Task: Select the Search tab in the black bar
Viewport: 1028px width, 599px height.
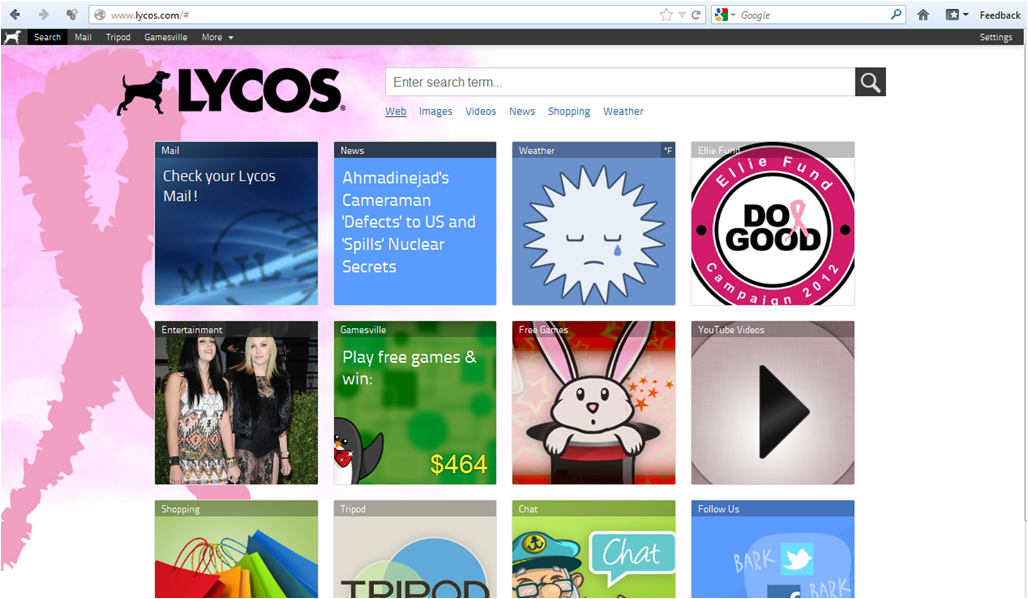Action: (x=47, y=37)
